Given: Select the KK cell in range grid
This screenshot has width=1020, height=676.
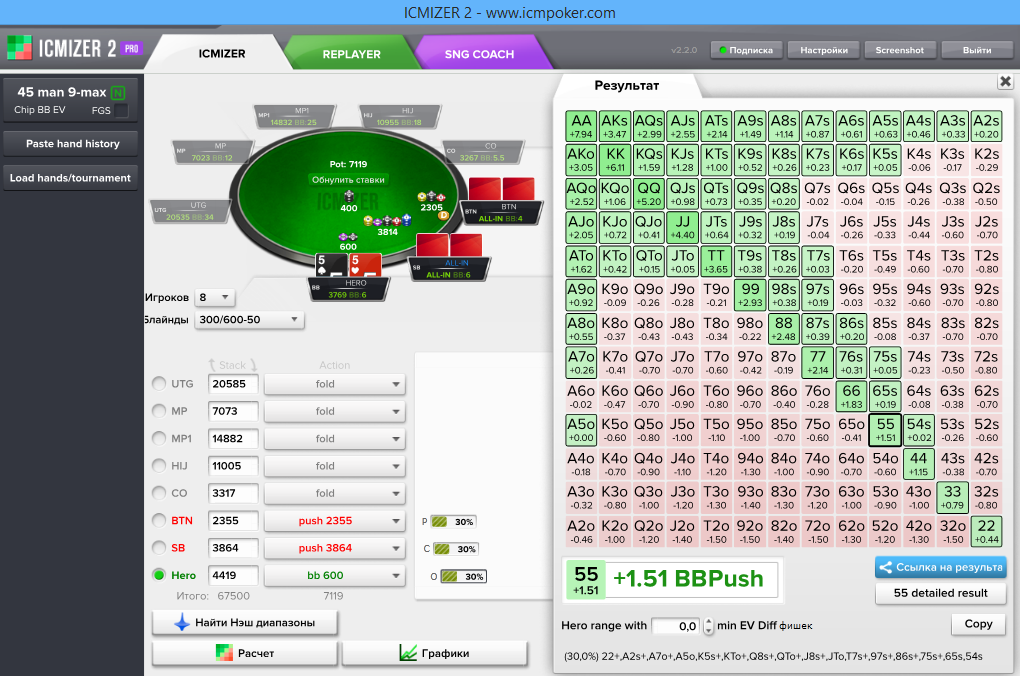Looking at the screenshot, I should pos(615,160).
